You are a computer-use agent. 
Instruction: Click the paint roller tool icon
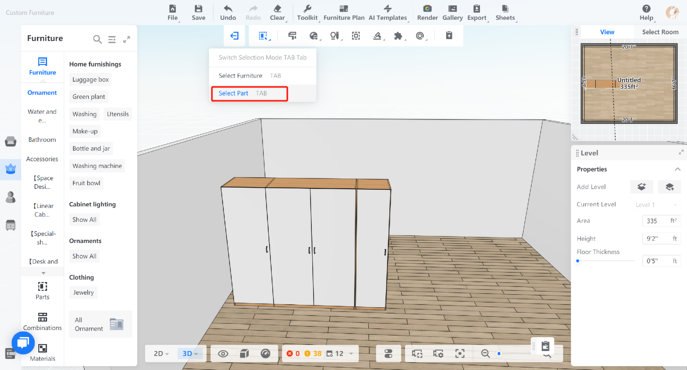pos(292,36)
